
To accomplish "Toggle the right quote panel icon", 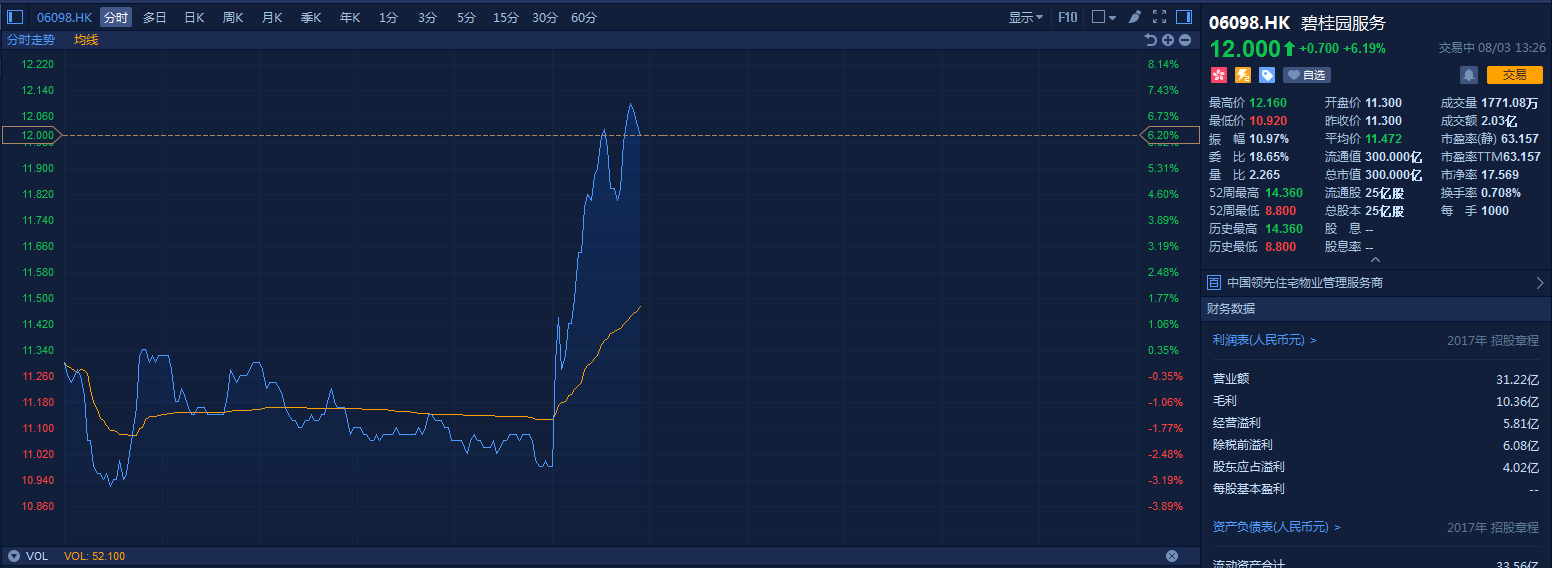I will coord(1184,17).
